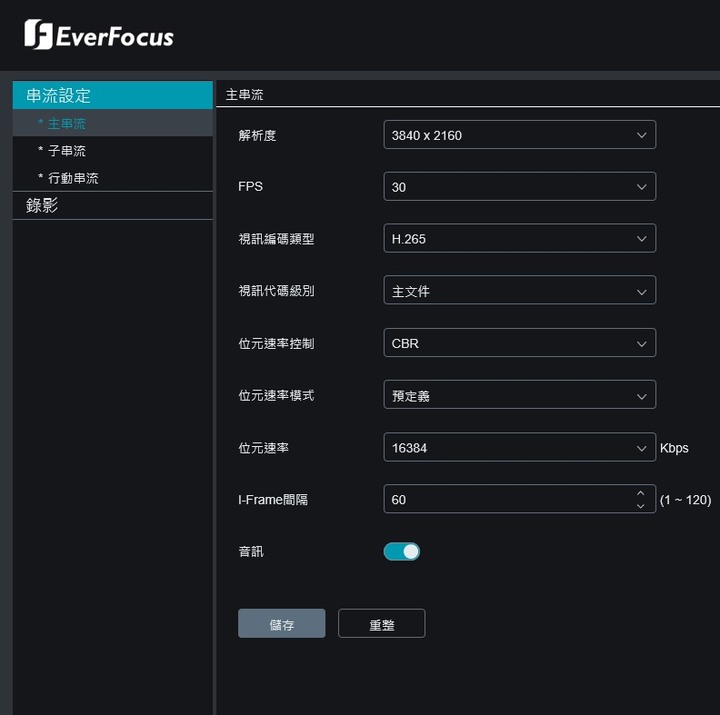Click the 重整 refresh button
This screenshot has width=720, height=715.
tap(382, 624)
